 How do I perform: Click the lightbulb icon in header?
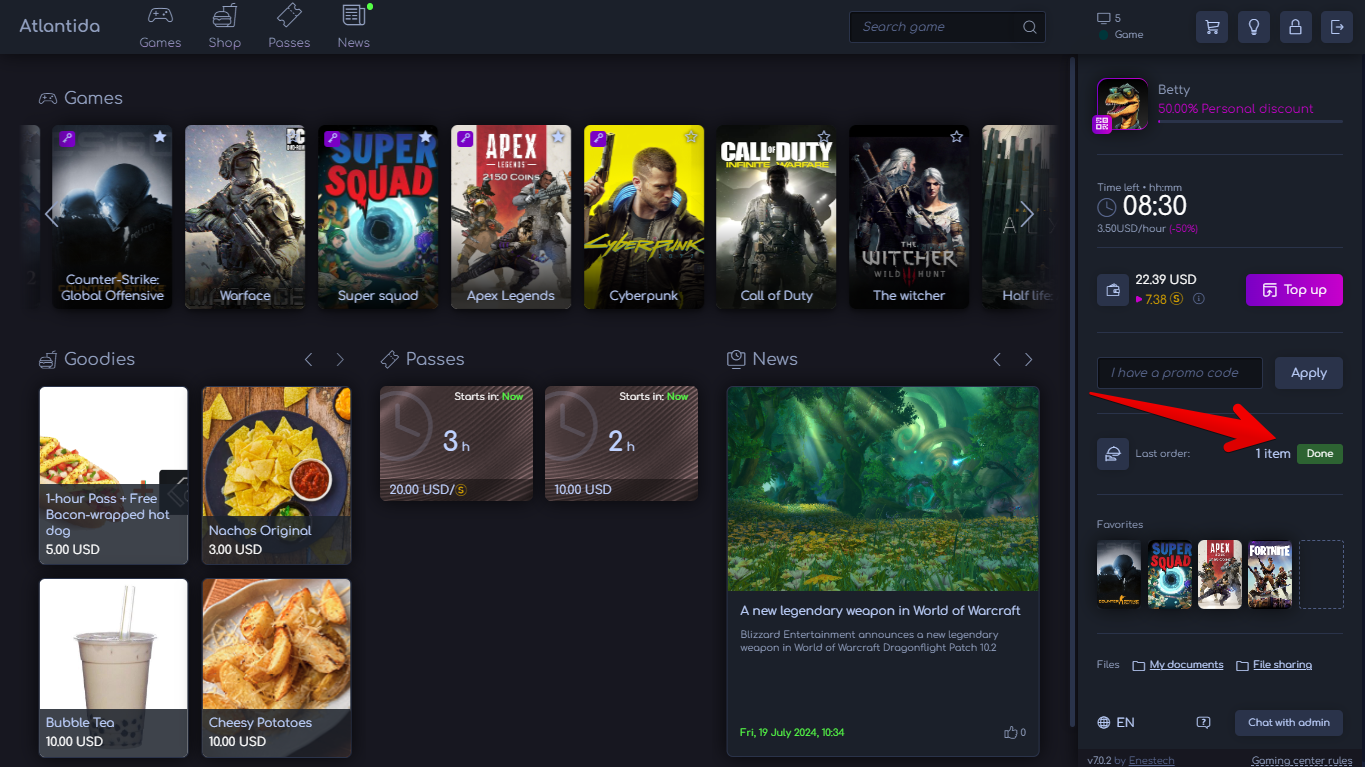pos(1254,27)
